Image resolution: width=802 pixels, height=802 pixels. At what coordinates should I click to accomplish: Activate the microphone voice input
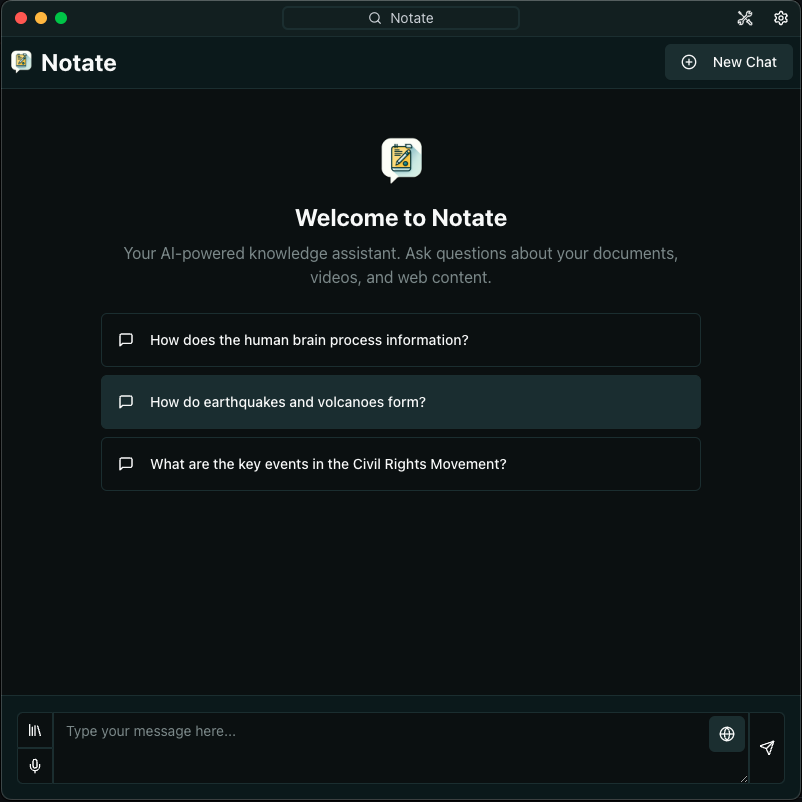[x=35, y=766]
